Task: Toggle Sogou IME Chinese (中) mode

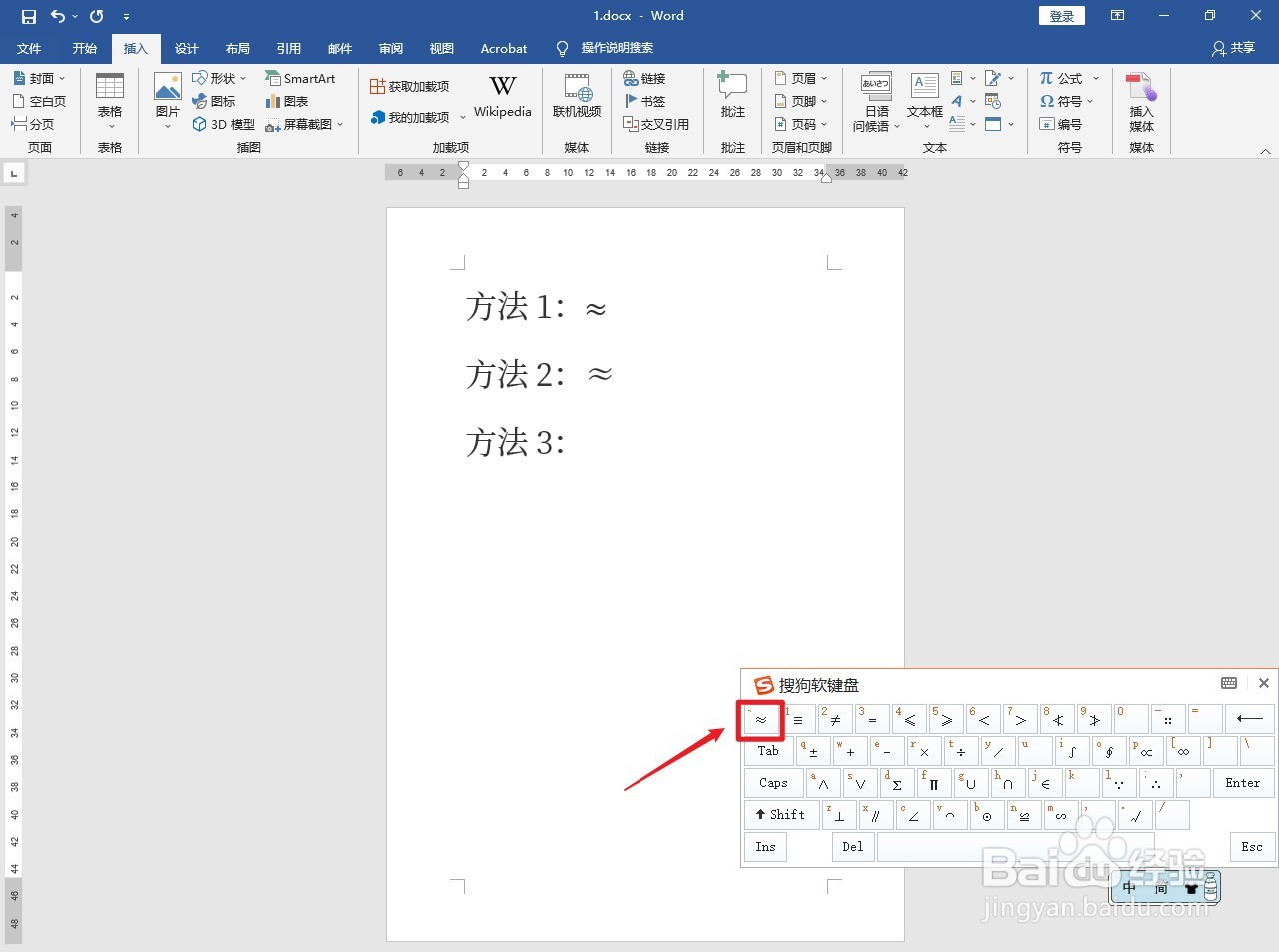Action: click(x=1129, y=888)
